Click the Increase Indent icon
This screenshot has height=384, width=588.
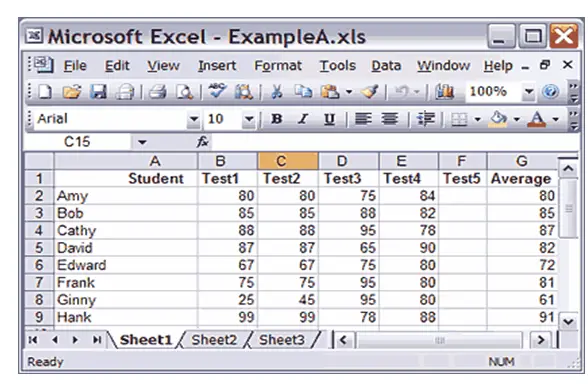pyautogui.click(x=426, y=119)
